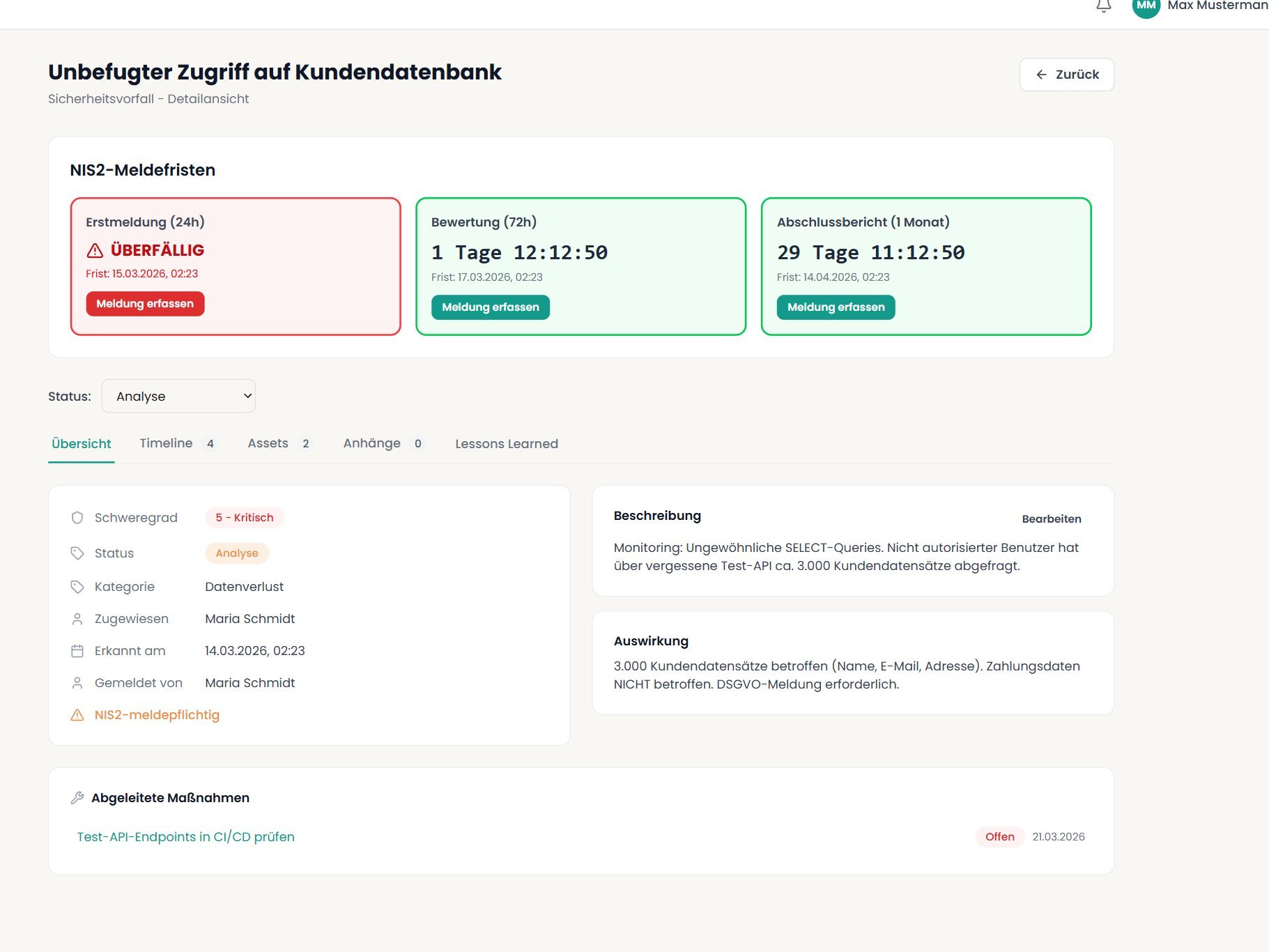Open the Test-API-Endpoints in CI/CD prüfen link
The width and height of the screenshot is (1269, 952).
(185, 837)
